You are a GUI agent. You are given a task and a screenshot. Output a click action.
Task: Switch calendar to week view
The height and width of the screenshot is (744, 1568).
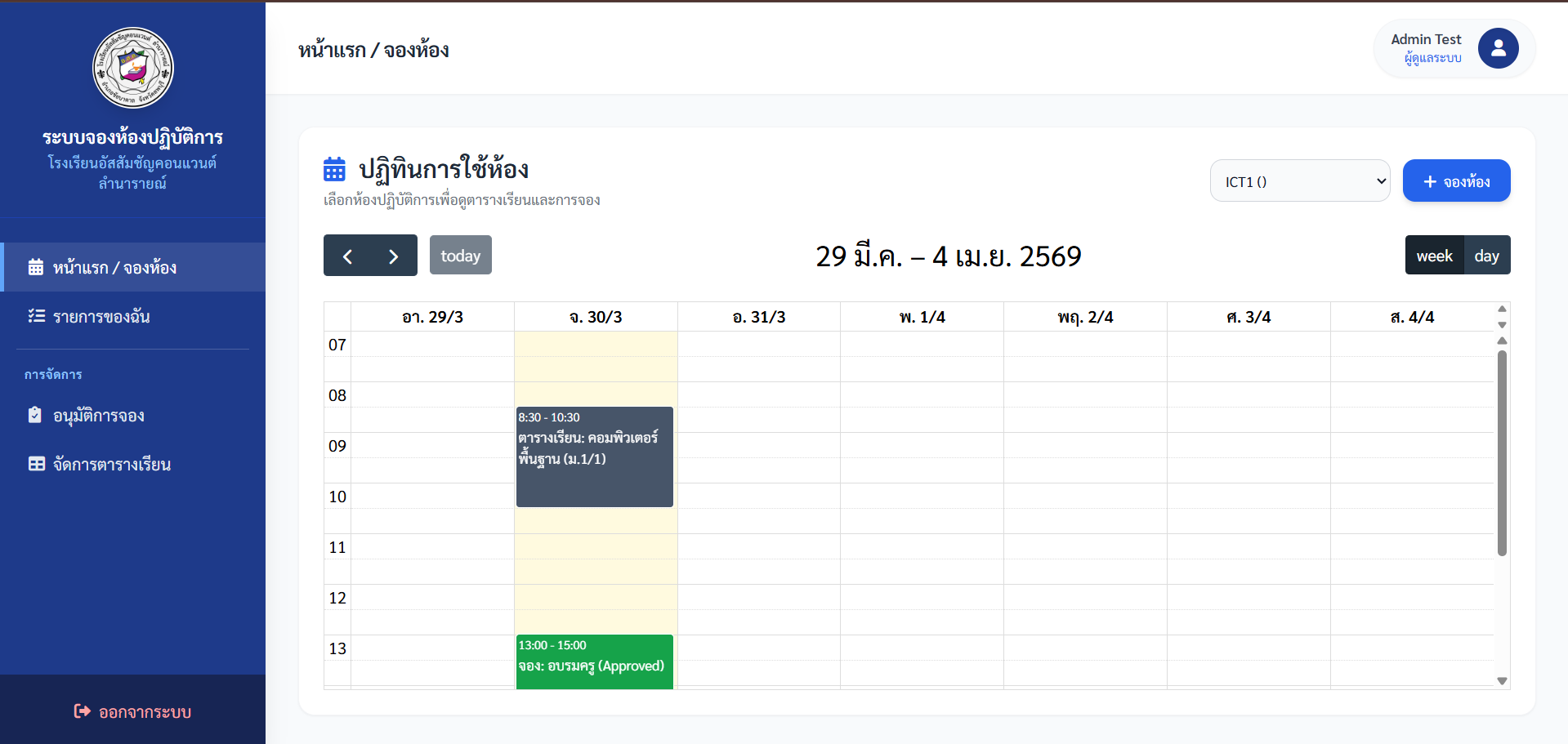tap(1434, 256)
